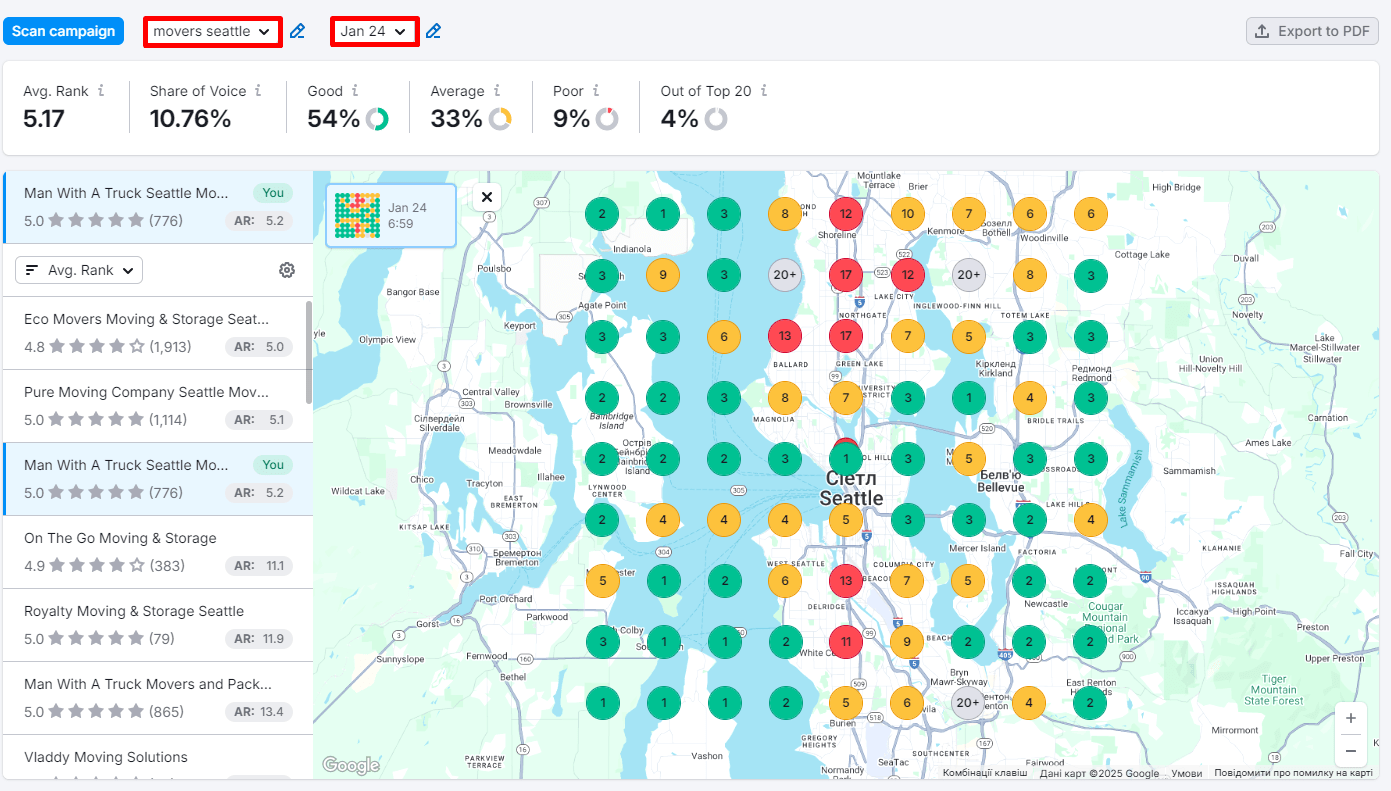Image resolution: width=1391 pixels, height=791 pixels.
Task: Select the map pin ranked 10
Action: [x=907, y=213]
